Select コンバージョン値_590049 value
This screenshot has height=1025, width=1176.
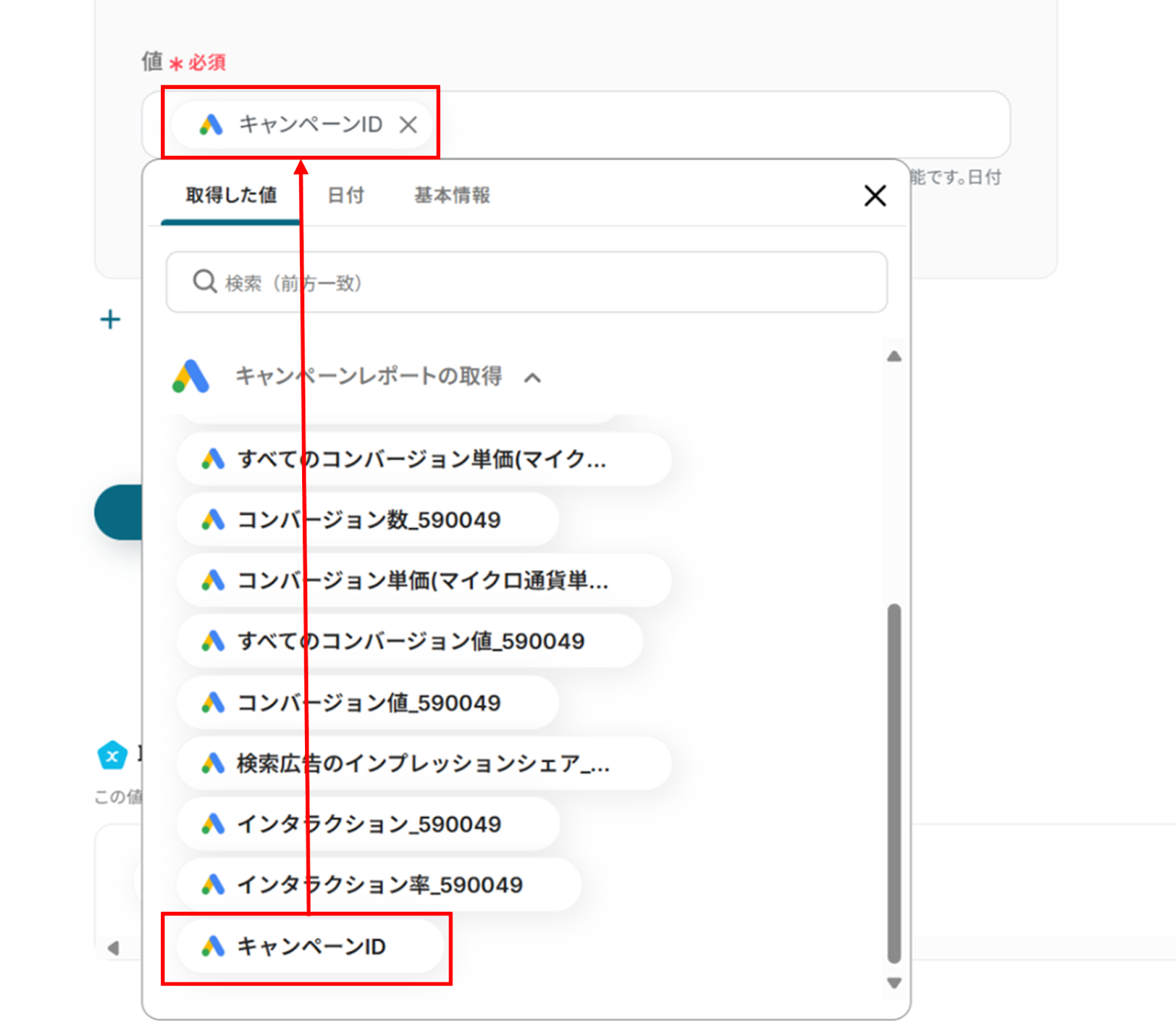tap(367, 702)
